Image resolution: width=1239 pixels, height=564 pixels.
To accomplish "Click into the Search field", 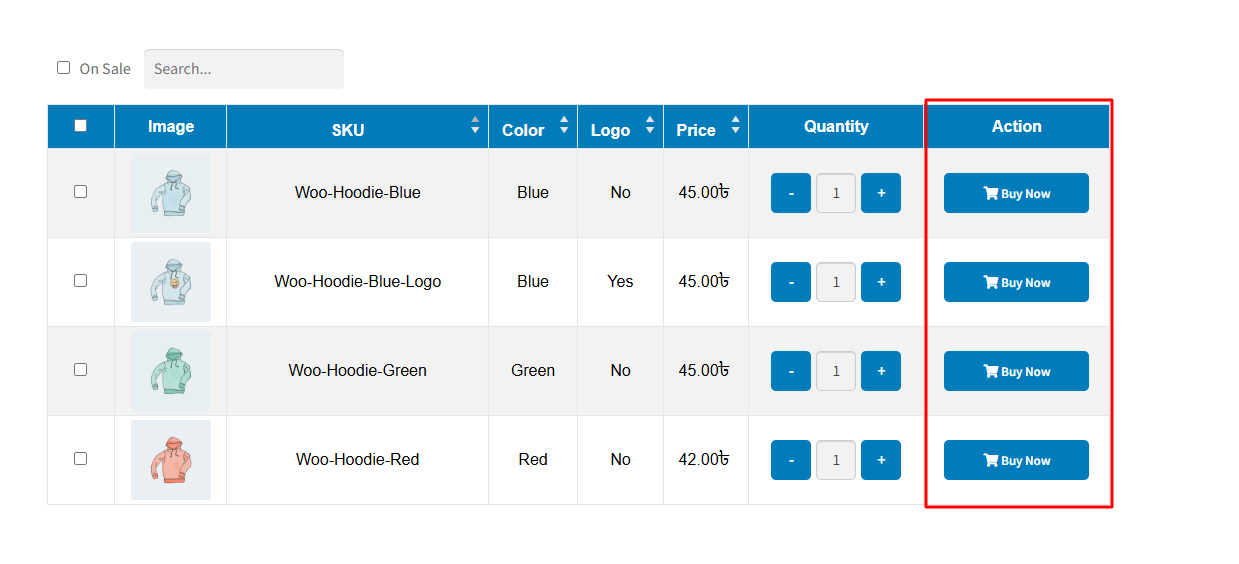I will [244, 69].
